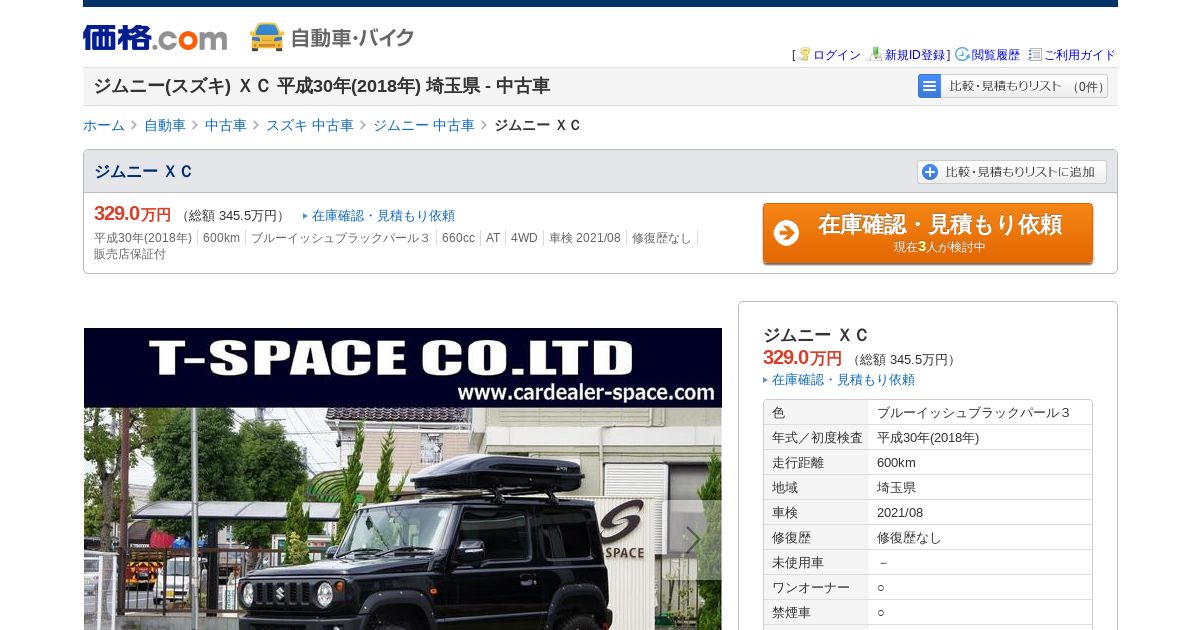Open ご利用ガイド link
Screen dimensions: 1200x630
tap(1080, 55)
